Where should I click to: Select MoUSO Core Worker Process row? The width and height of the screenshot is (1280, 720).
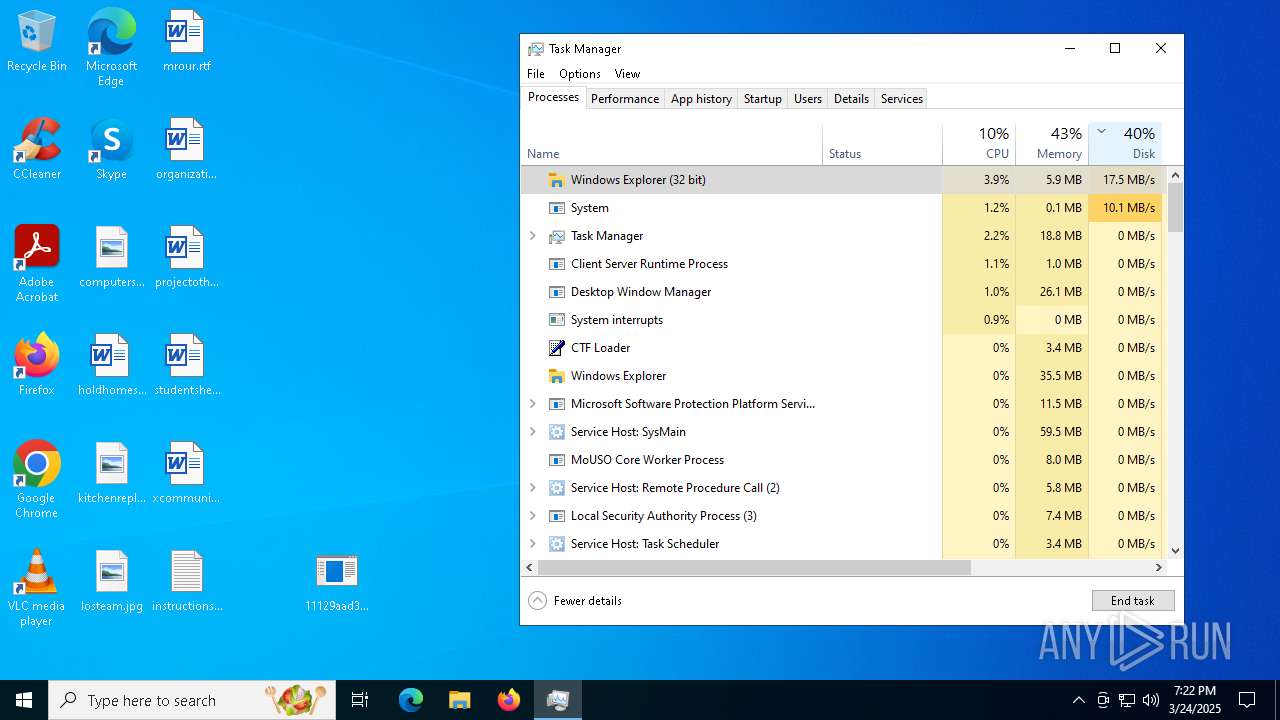pos(841,460)
